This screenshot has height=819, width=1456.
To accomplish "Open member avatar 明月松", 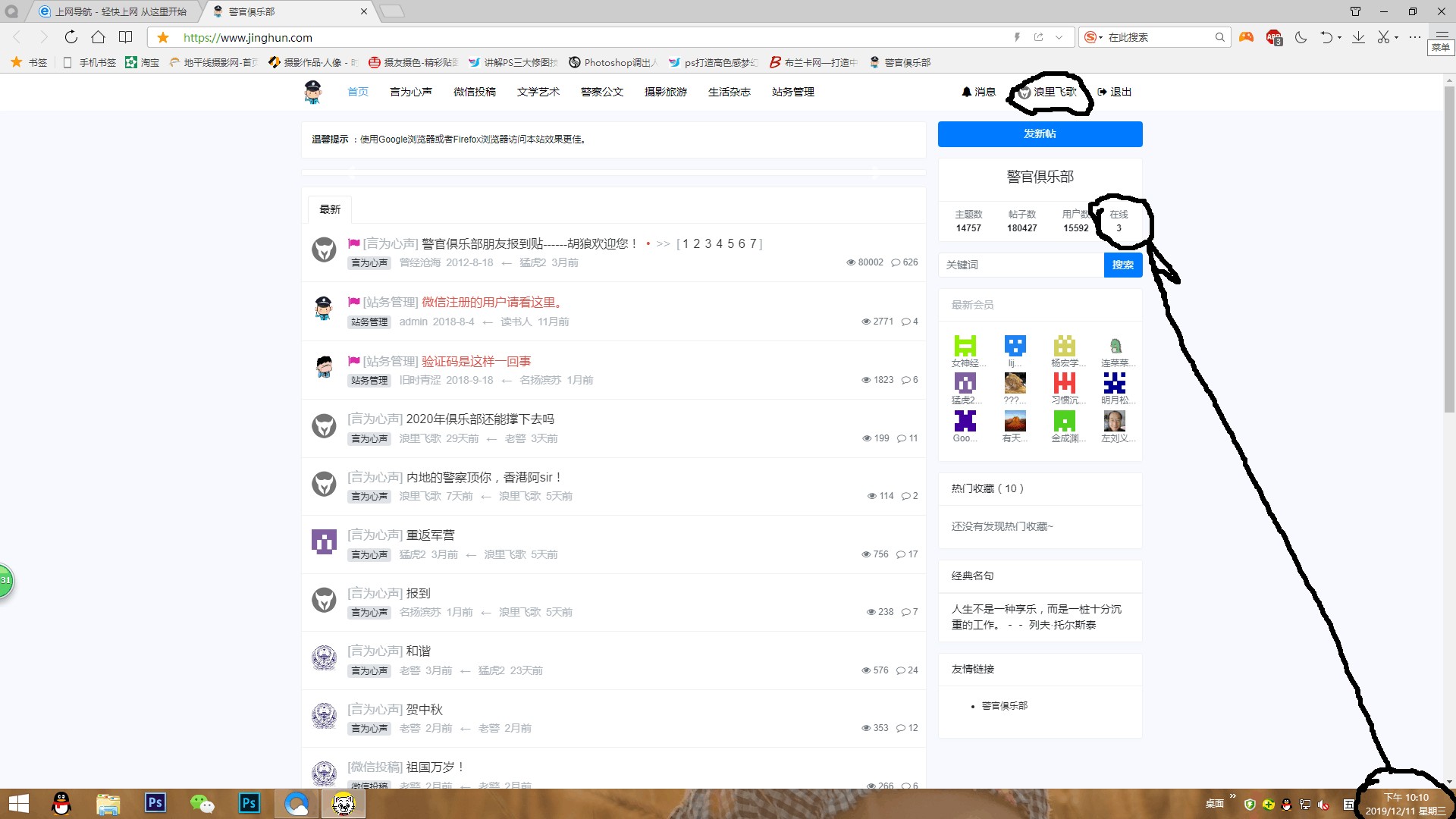I will [x=1114, y=383].
